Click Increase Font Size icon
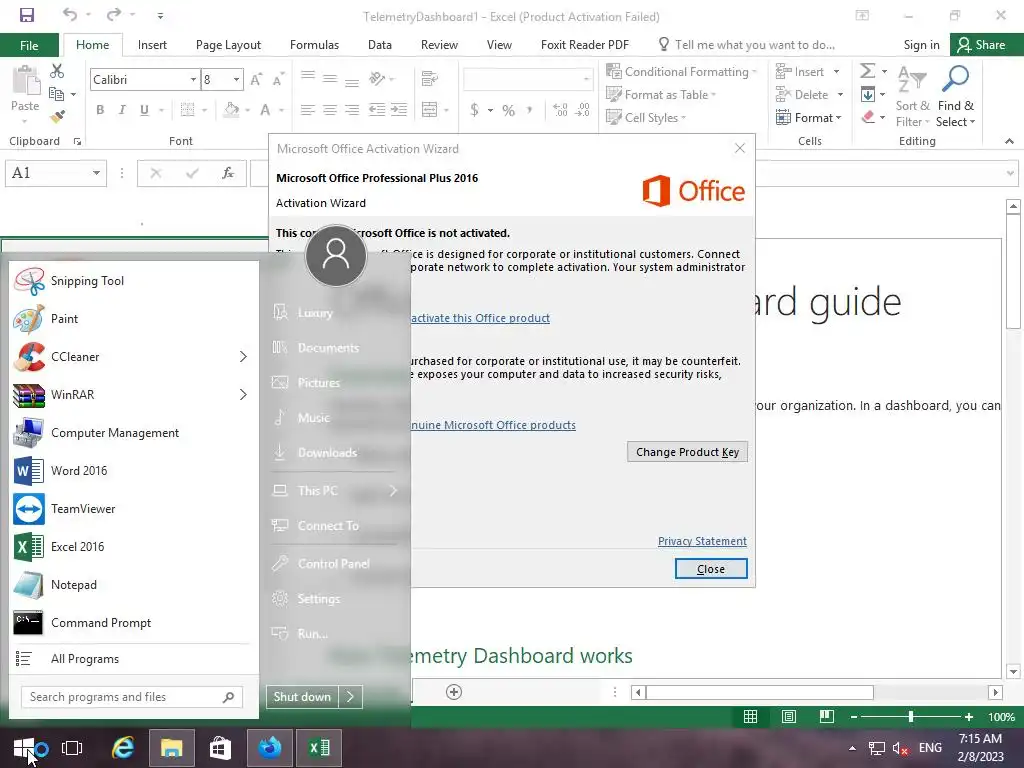1024x768 pixels. click(x=256, y=80)
